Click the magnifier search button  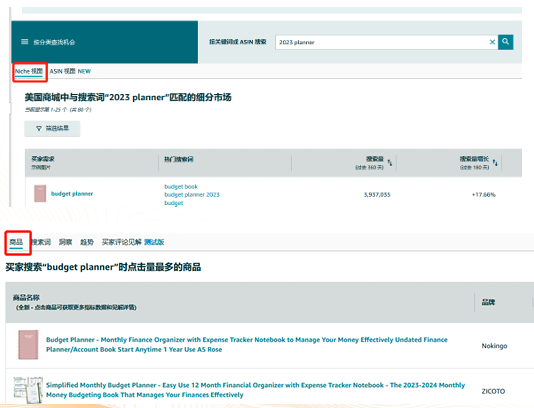click(505, 42)
